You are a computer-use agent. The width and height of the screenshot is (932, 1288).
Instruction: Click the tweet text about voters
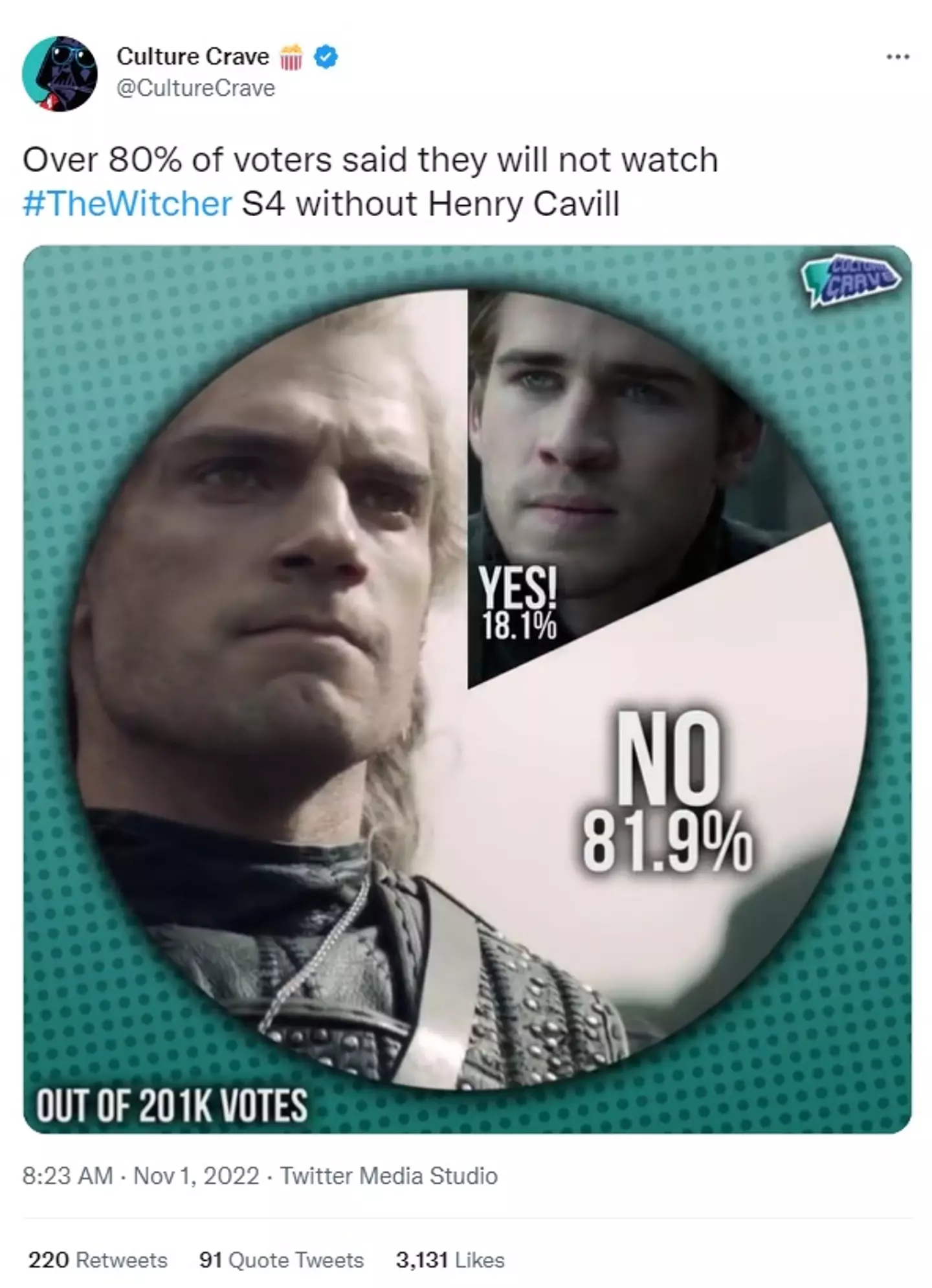coord(370,182)
